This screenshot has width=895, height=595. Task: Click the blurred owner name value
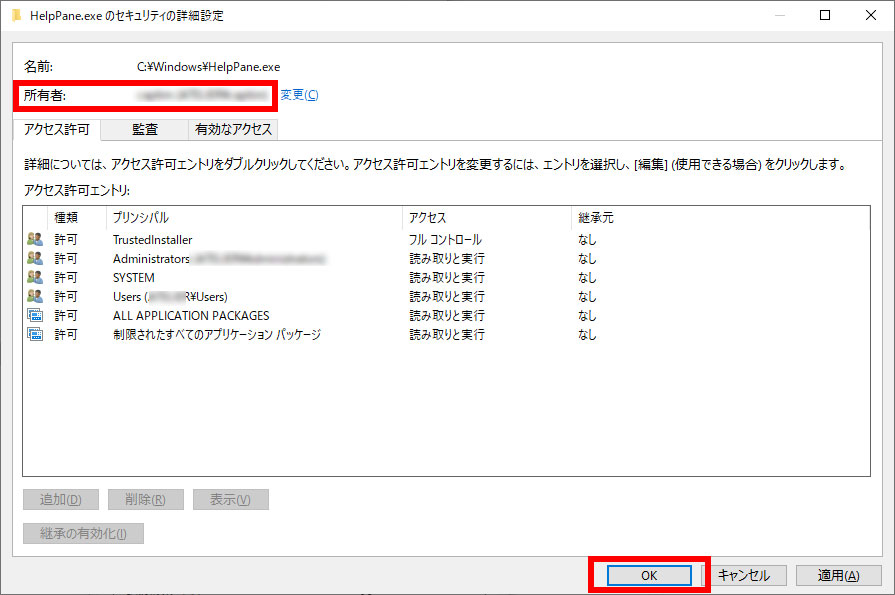(x=202, y=95)
